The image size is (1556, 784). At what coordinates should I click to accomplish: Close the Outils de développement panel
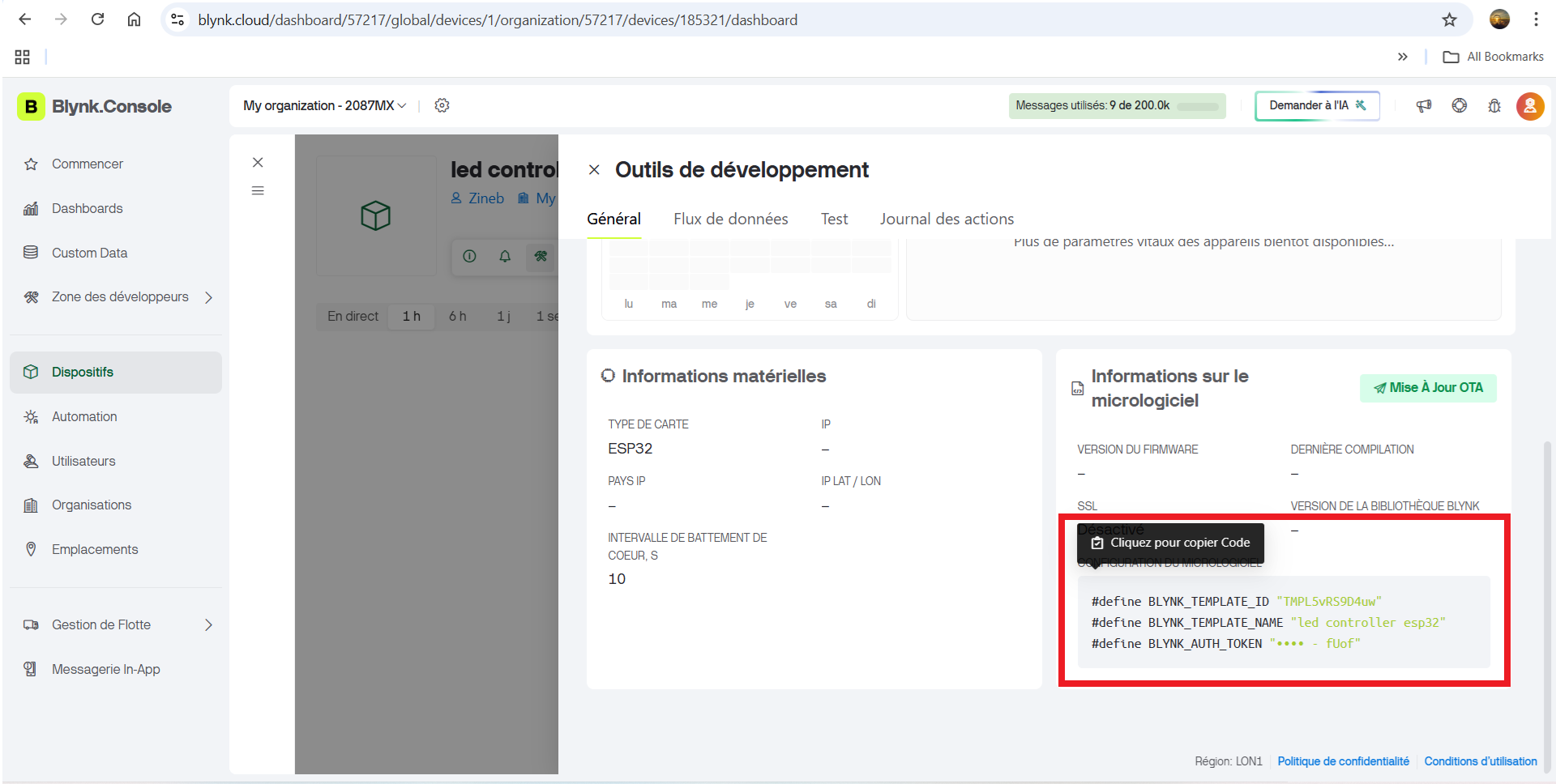coord(594,169)
